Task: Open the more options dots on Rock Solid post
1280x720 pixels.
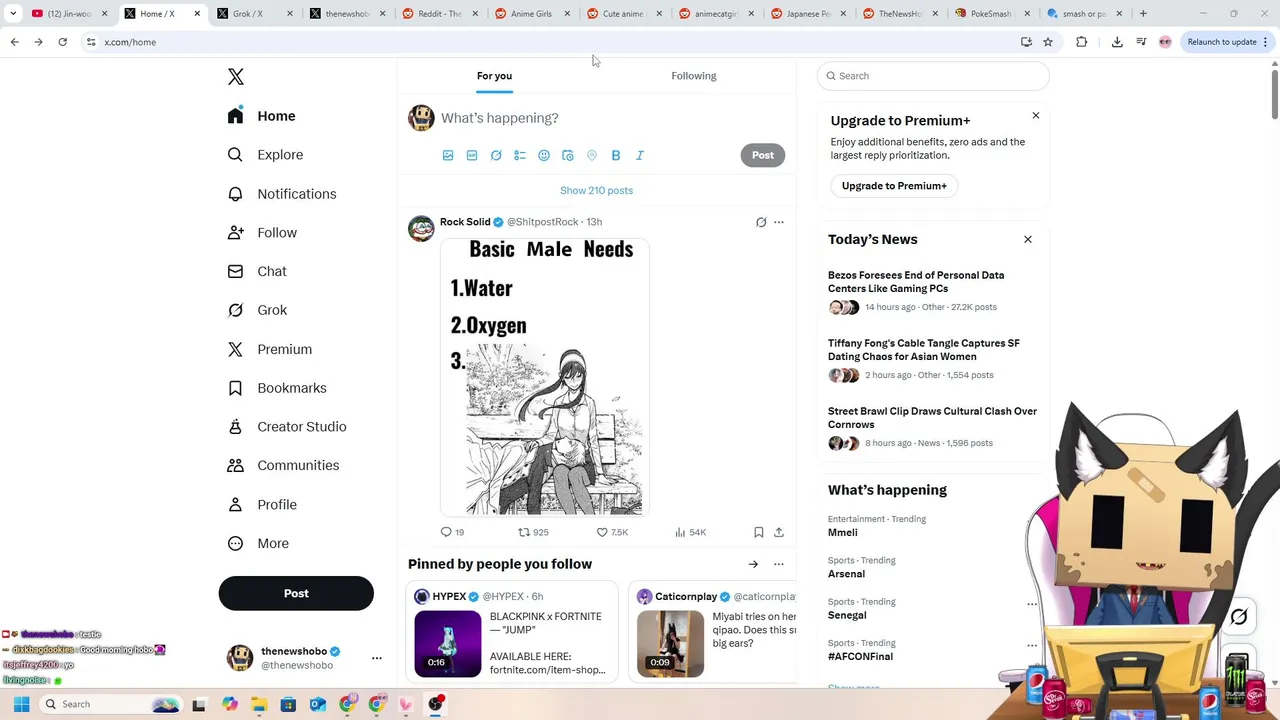Action: coord(779,222)
